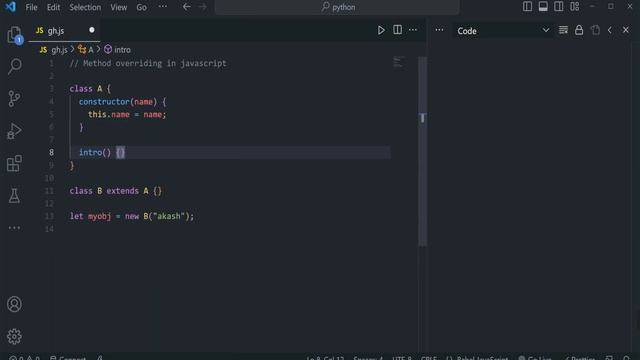This screenshot has width=640, height=360.
Task: Toggle the secondary side bar layout
Action: tap(559, 7)
